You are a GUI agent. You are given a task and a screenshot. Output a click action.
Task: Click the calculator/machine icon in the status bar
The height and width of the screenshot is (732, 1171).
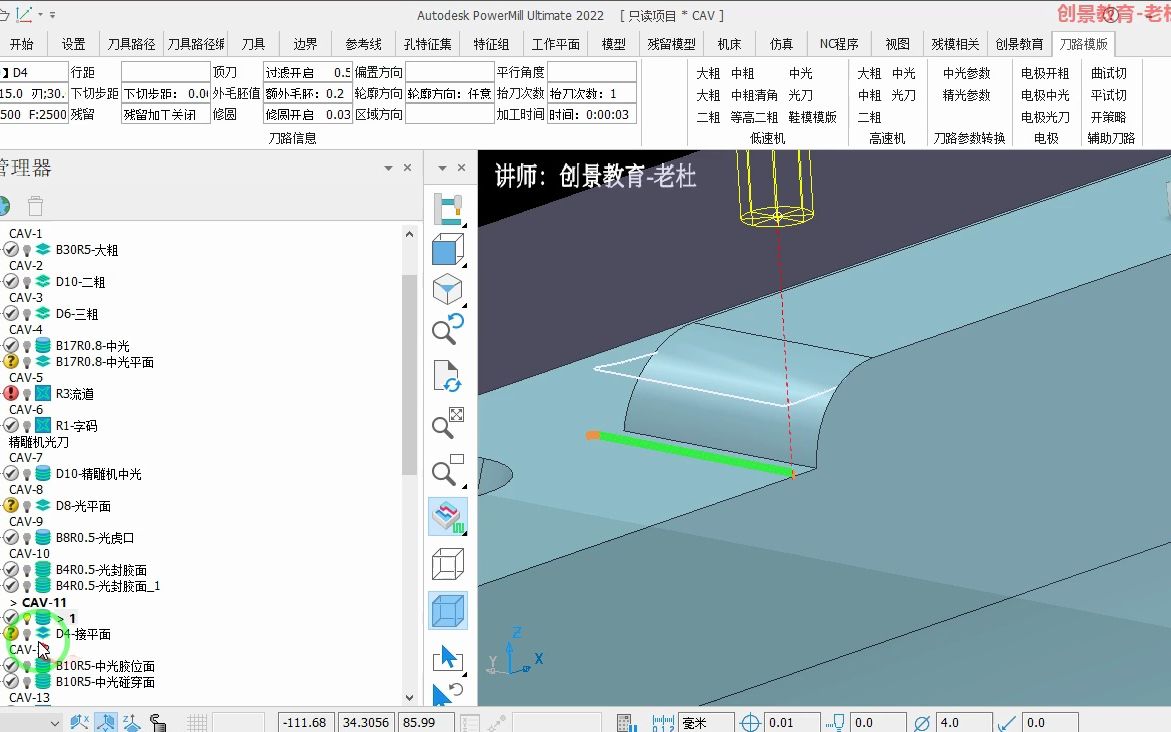[627, 722]
